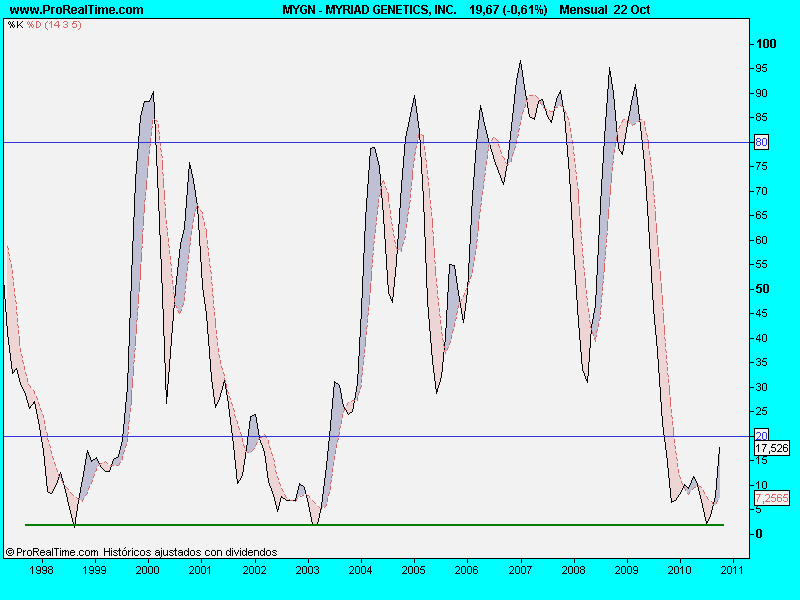Screen dimensions: 800x600
Task: Click the price value 19,67 (-0,61%)
Action: click(508, 10)
